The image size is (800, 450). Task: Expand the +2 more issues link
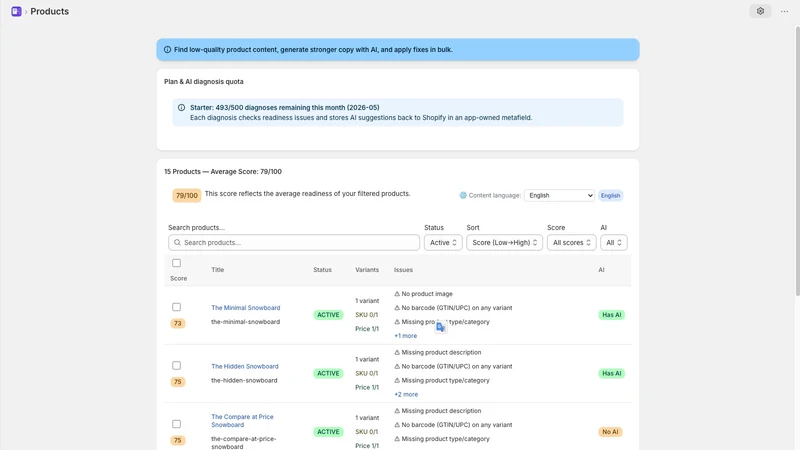point(406,394)
